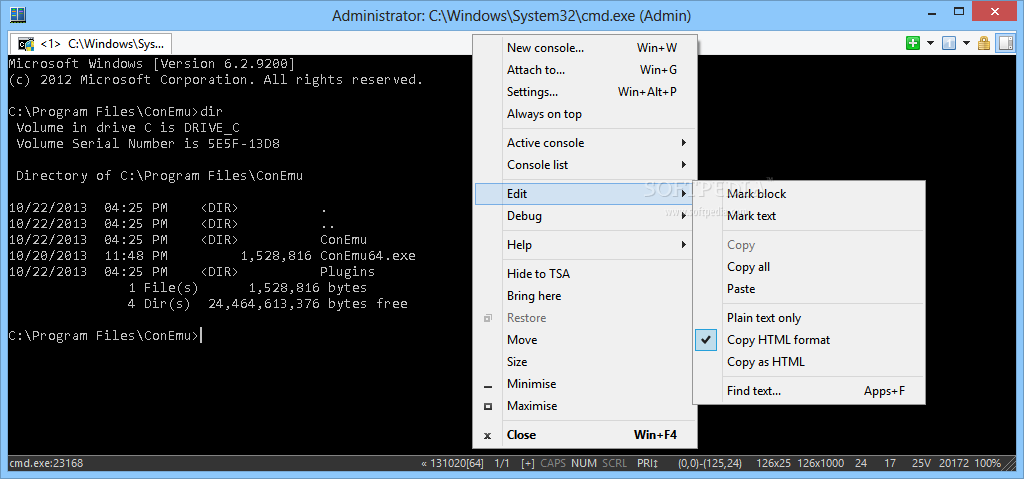Uncheck Copy HTML format option
This screenshot has width=1024, height=479.
[809, 340]
